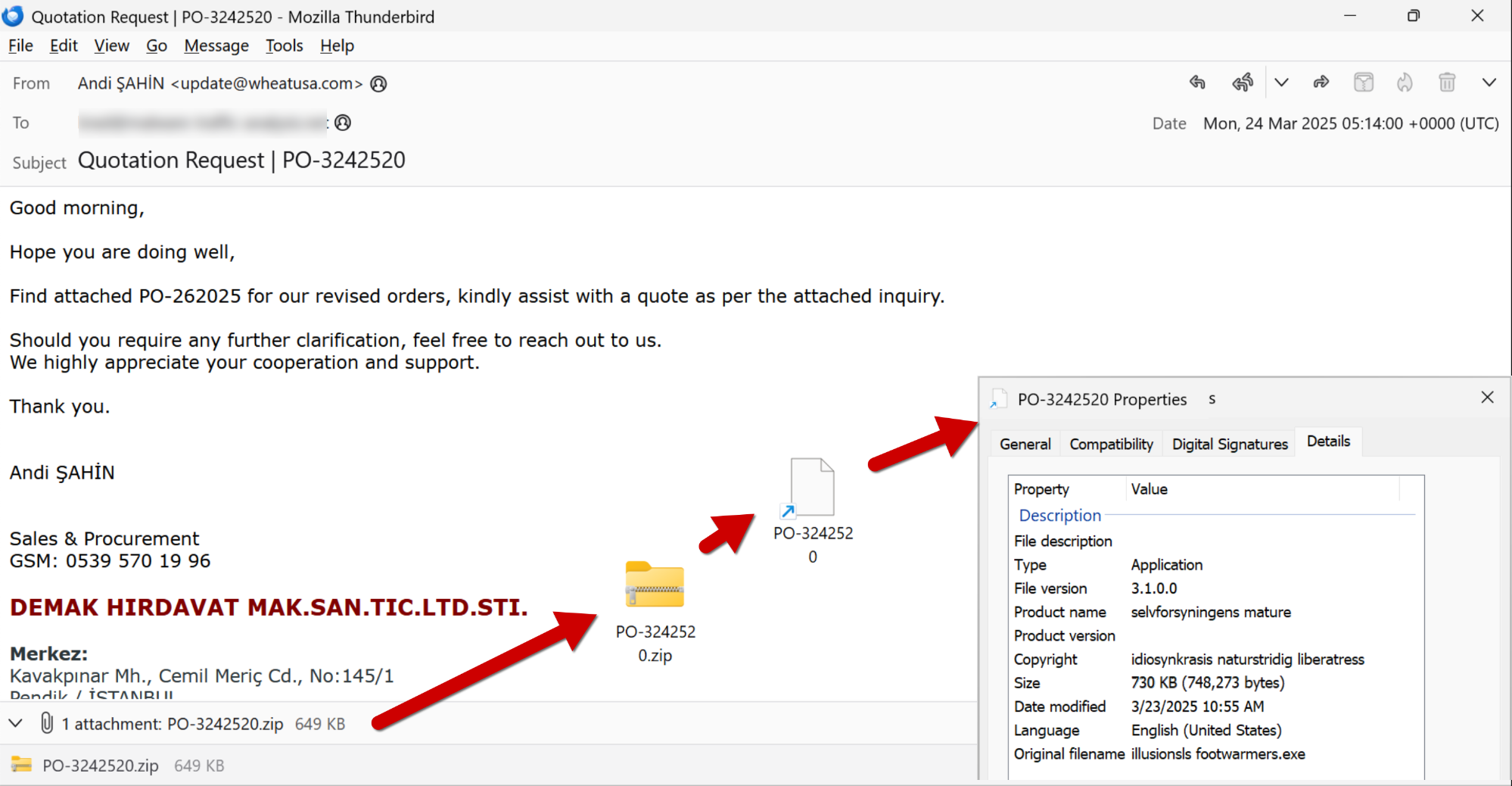1512x786 pixels.
Task: Click the DEMAK HIRDAVAT company name
Action: click(x=269, y=607)
